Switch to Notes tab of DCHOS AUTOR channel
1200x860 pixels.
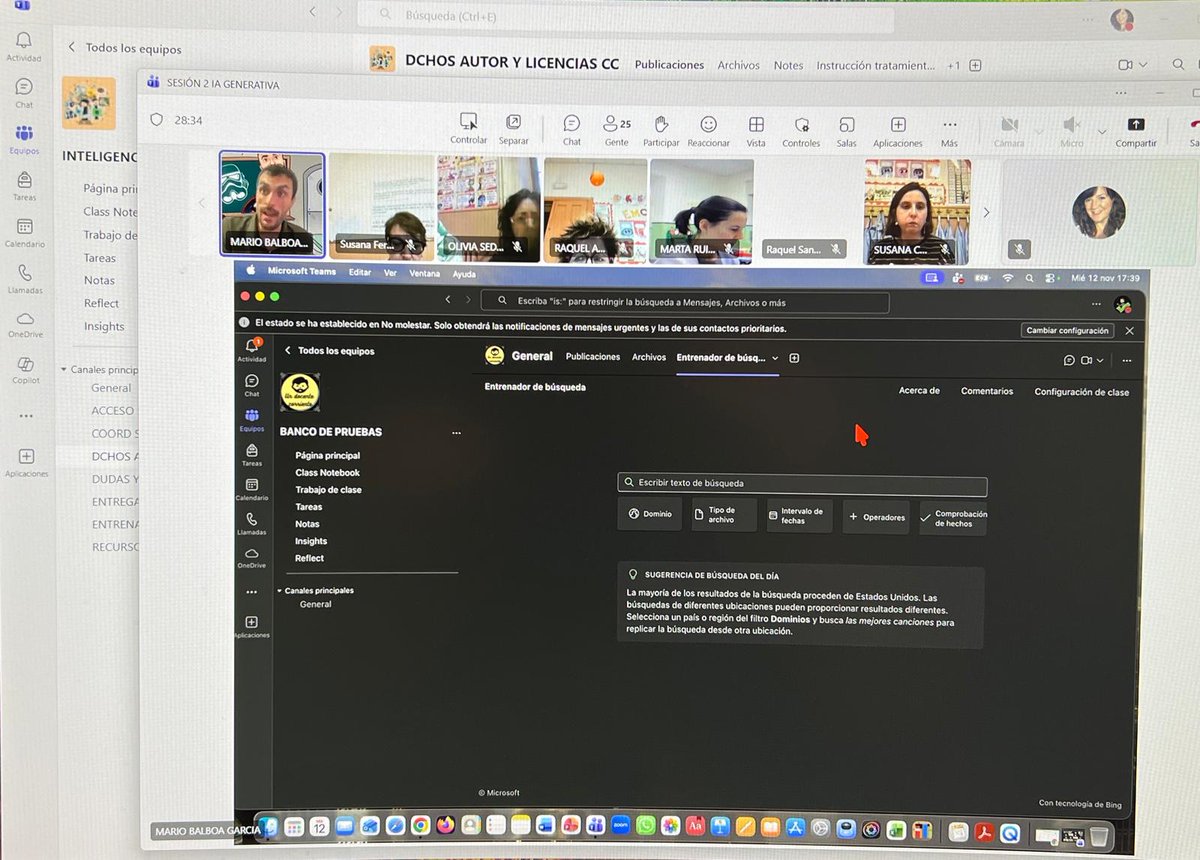[x=788, y=65]
